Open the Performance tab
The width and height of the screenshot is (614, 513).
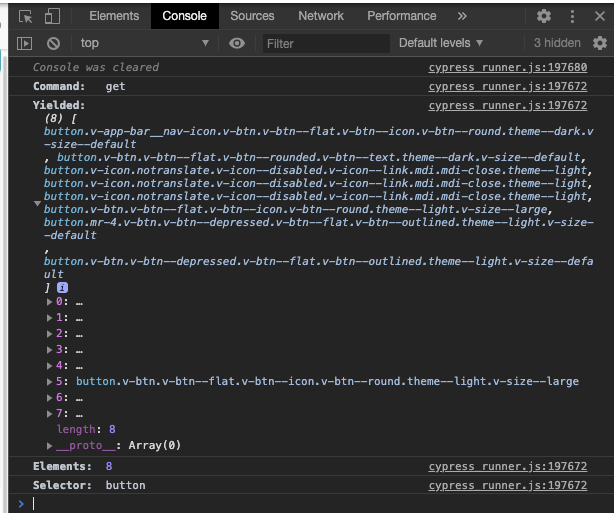click(x=401, y=16)
